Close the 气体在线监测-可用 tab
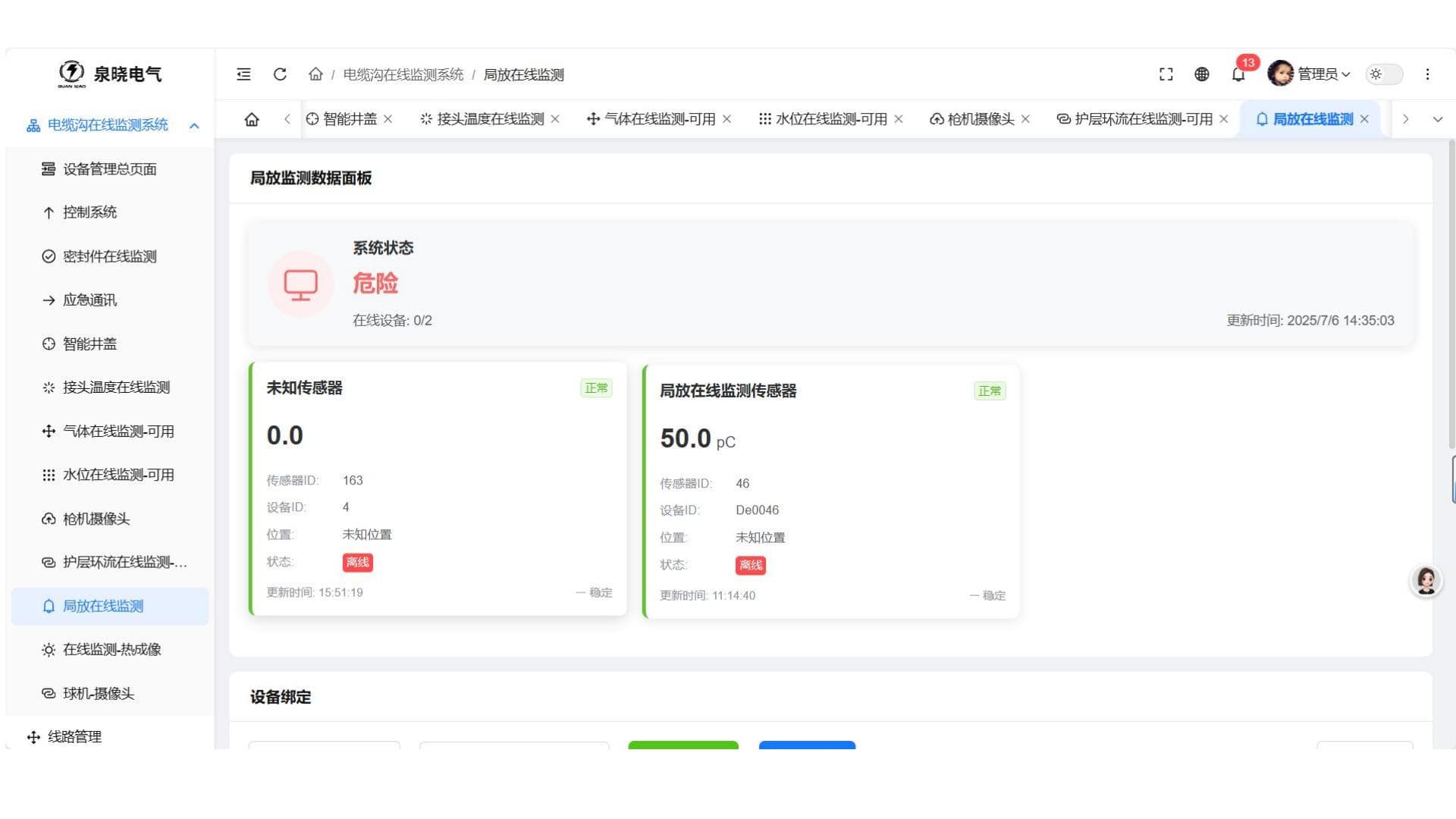 point(726,119)
